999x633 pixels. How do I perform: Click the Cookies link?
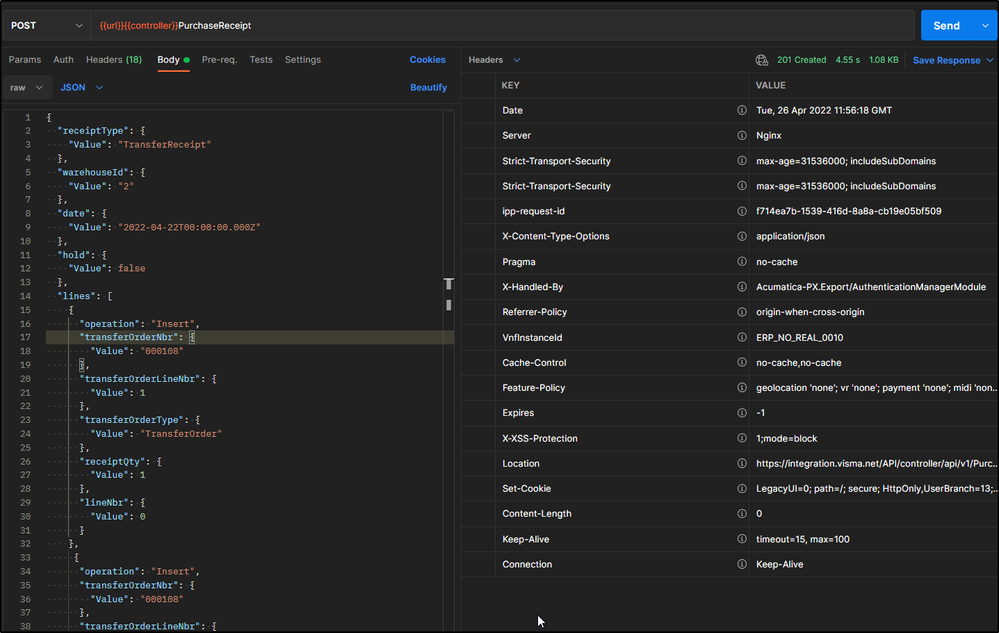coord(427,60)
